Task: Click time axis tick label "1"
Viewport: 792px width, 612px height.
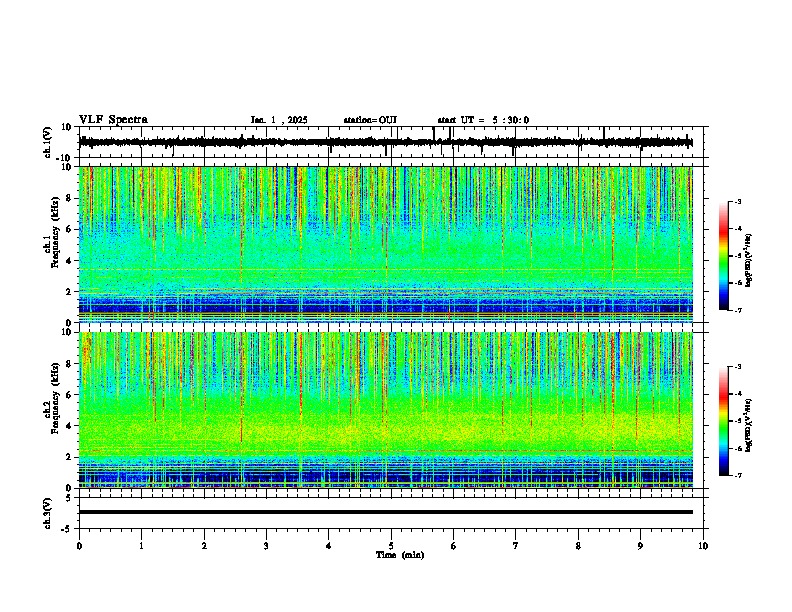Action: coord(141,546)
